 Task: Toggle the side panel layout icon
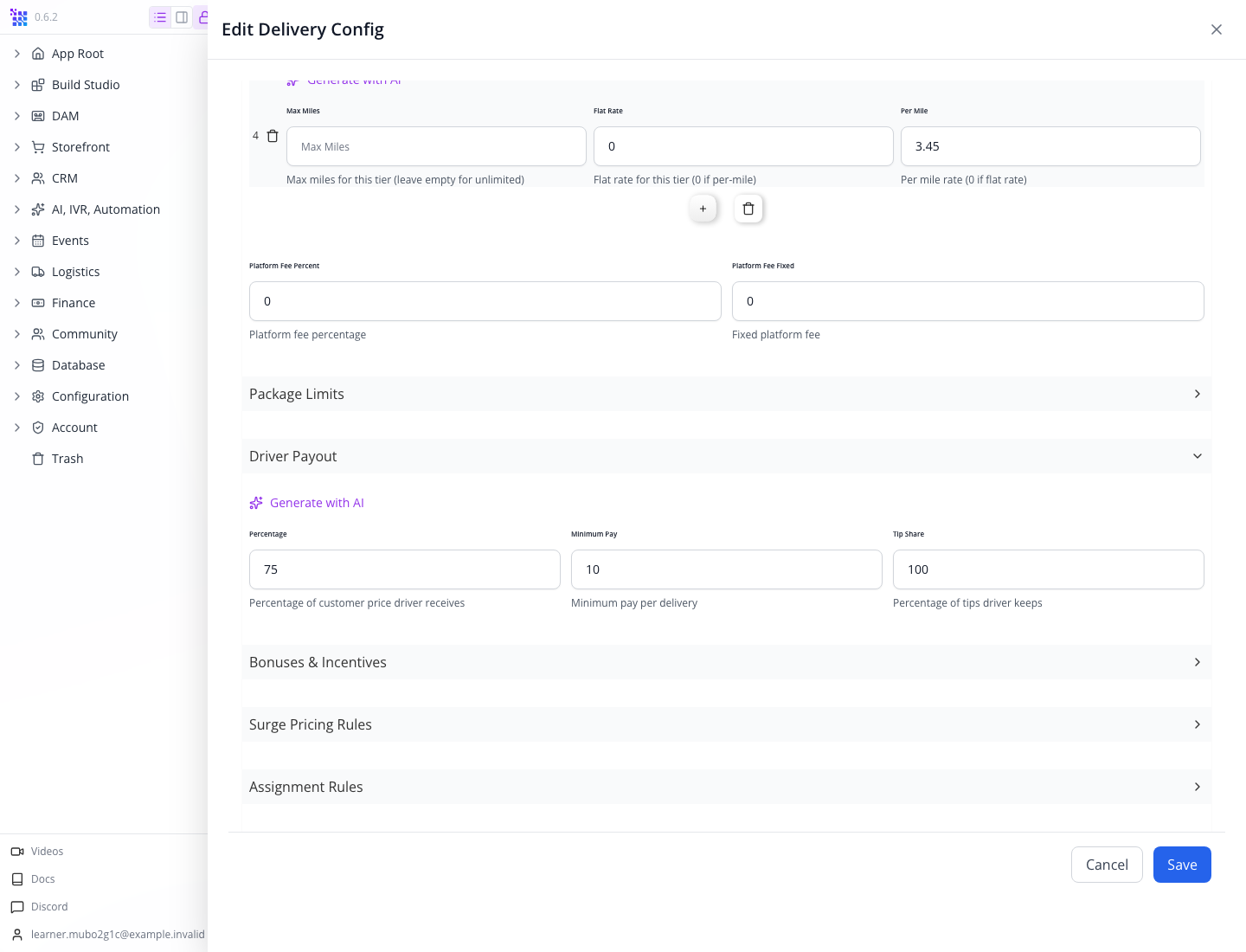[182, 17]
